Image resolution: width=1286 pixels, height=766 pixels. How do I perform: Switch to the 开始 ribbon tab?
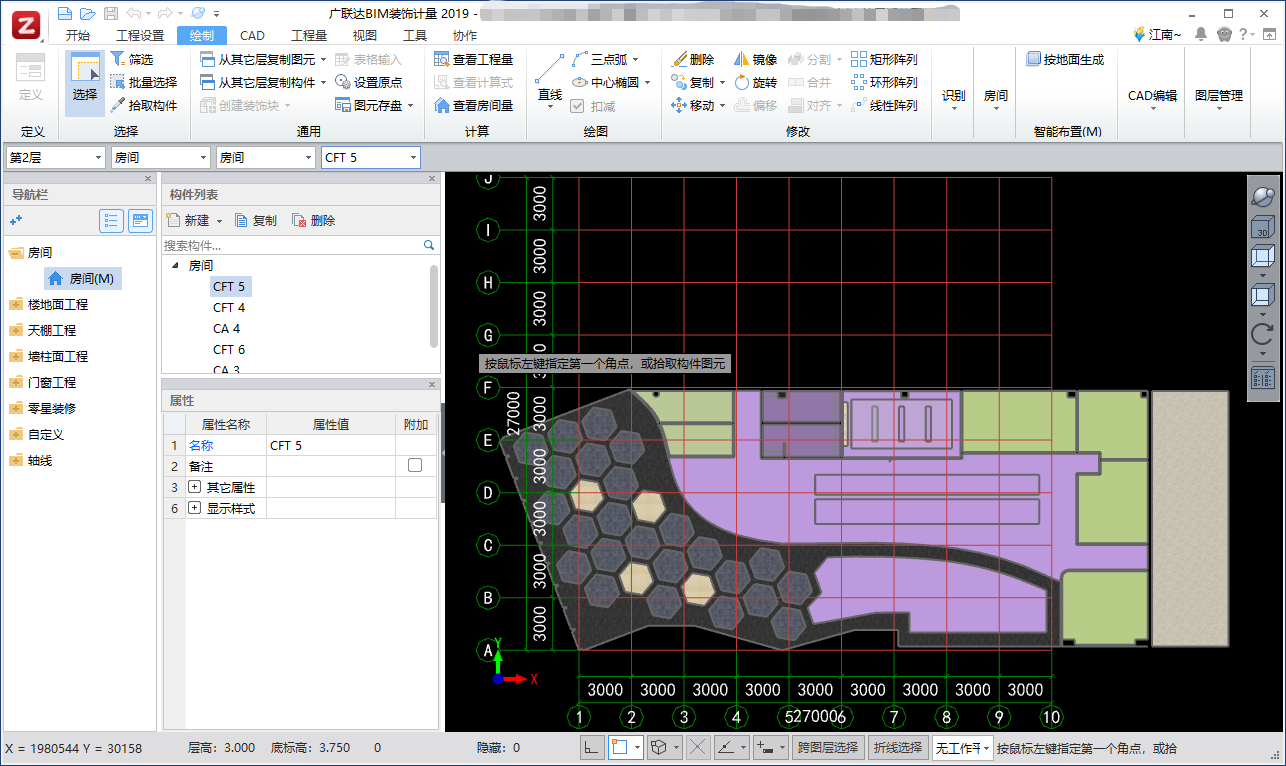[x=78, y=35]
